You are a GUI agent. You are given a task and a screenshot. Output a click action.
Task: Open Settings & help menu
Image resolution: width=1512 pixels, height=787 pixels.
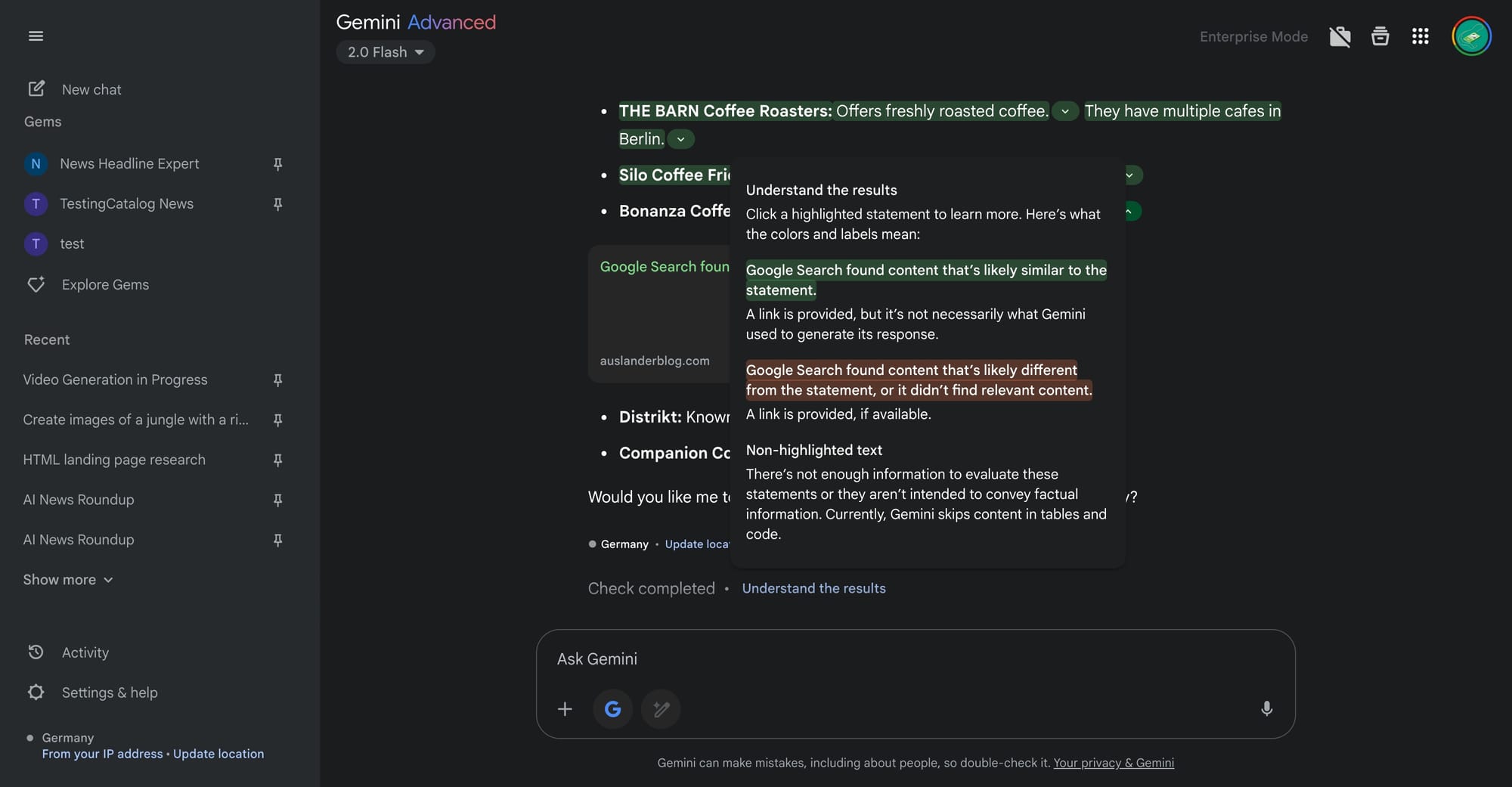point(110,692)
